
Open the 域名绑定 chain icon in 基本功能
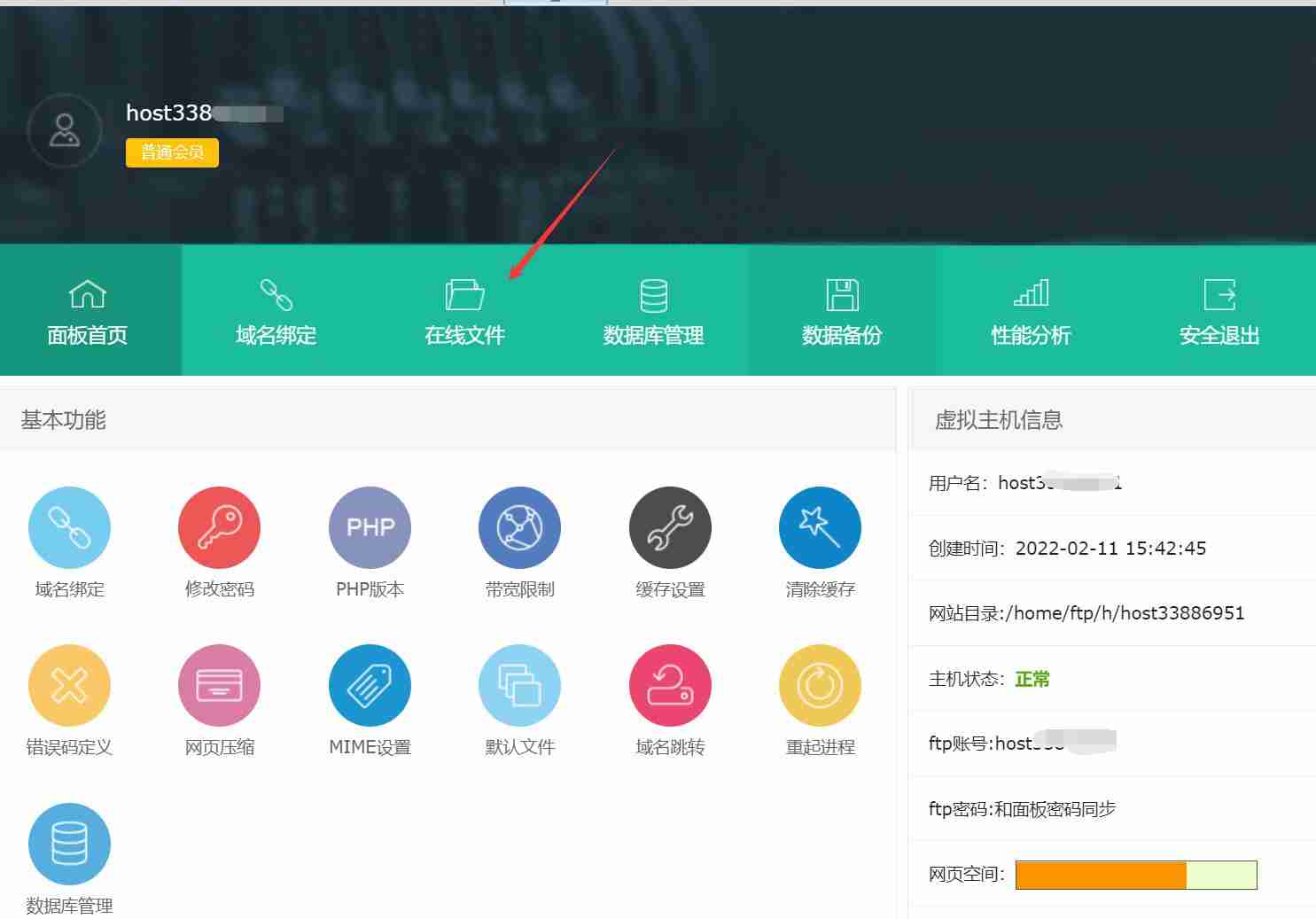click(x=69, y=527)
